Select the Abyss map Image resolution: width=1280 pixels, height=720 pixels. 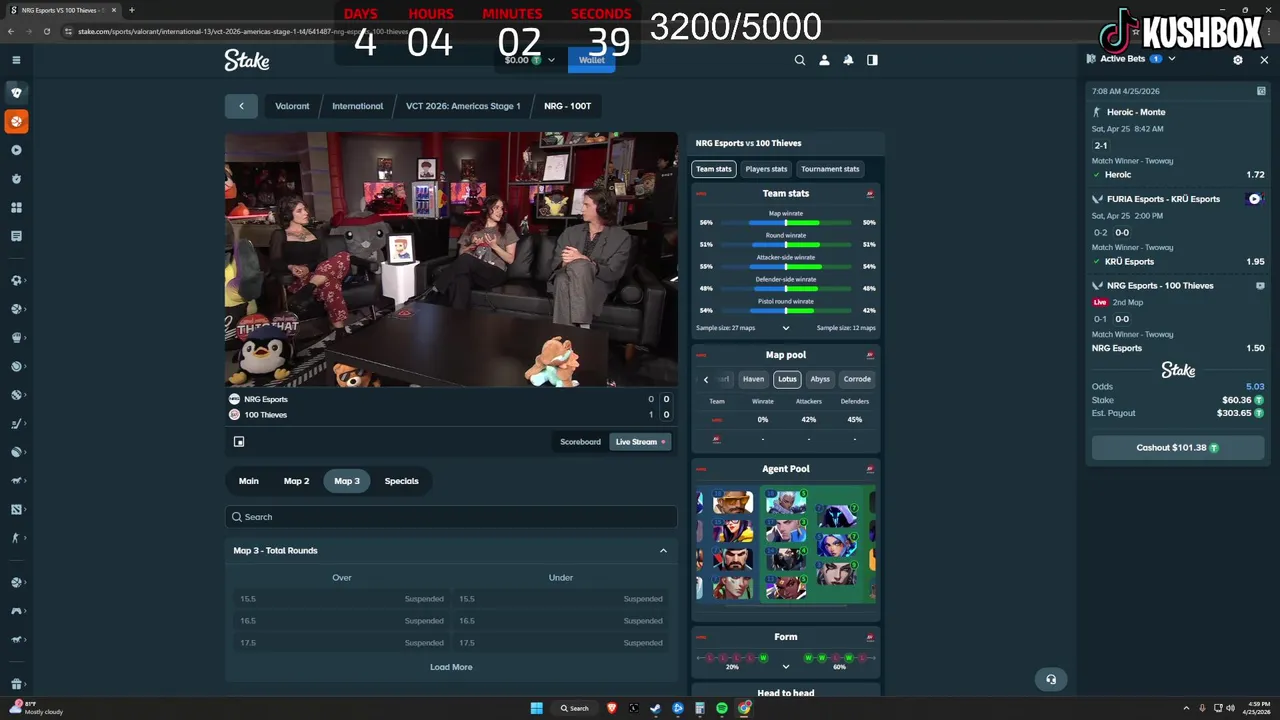click(820, 379)
